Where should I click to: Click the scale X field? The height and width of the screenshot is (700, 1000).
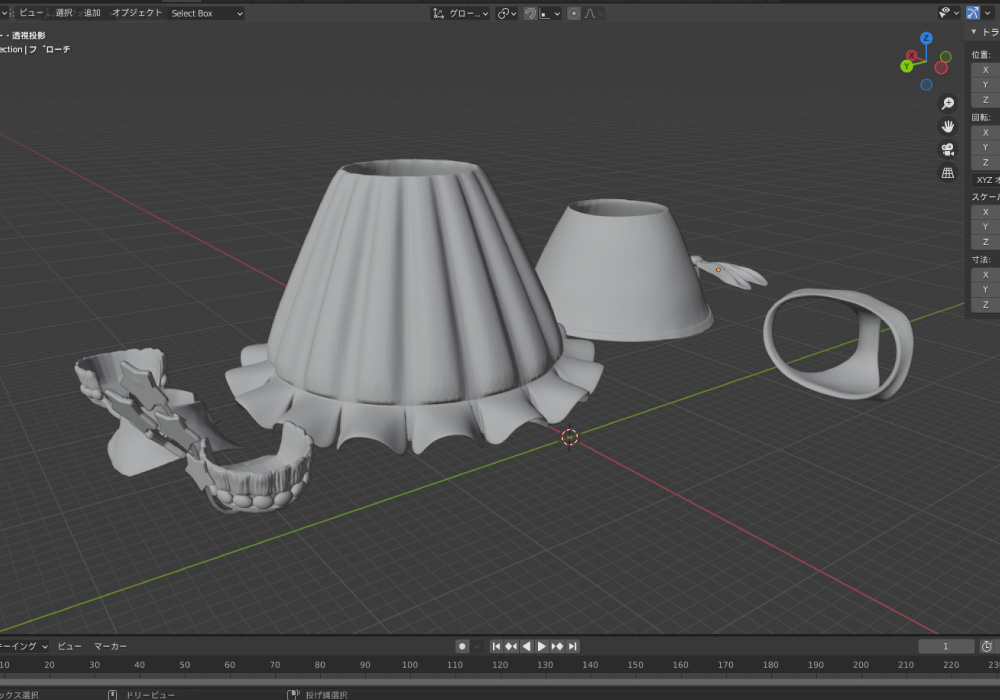coord(985,212)
